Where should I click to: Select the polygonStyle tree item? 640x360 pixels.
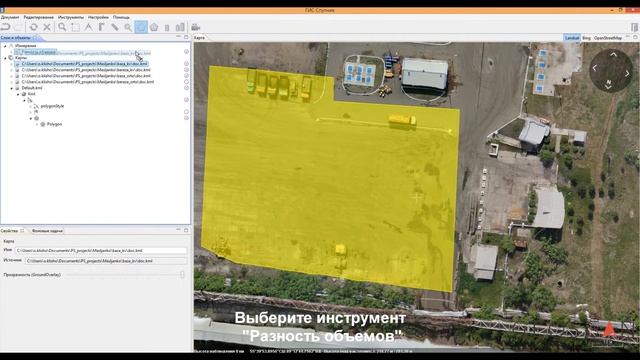(52, 106)
